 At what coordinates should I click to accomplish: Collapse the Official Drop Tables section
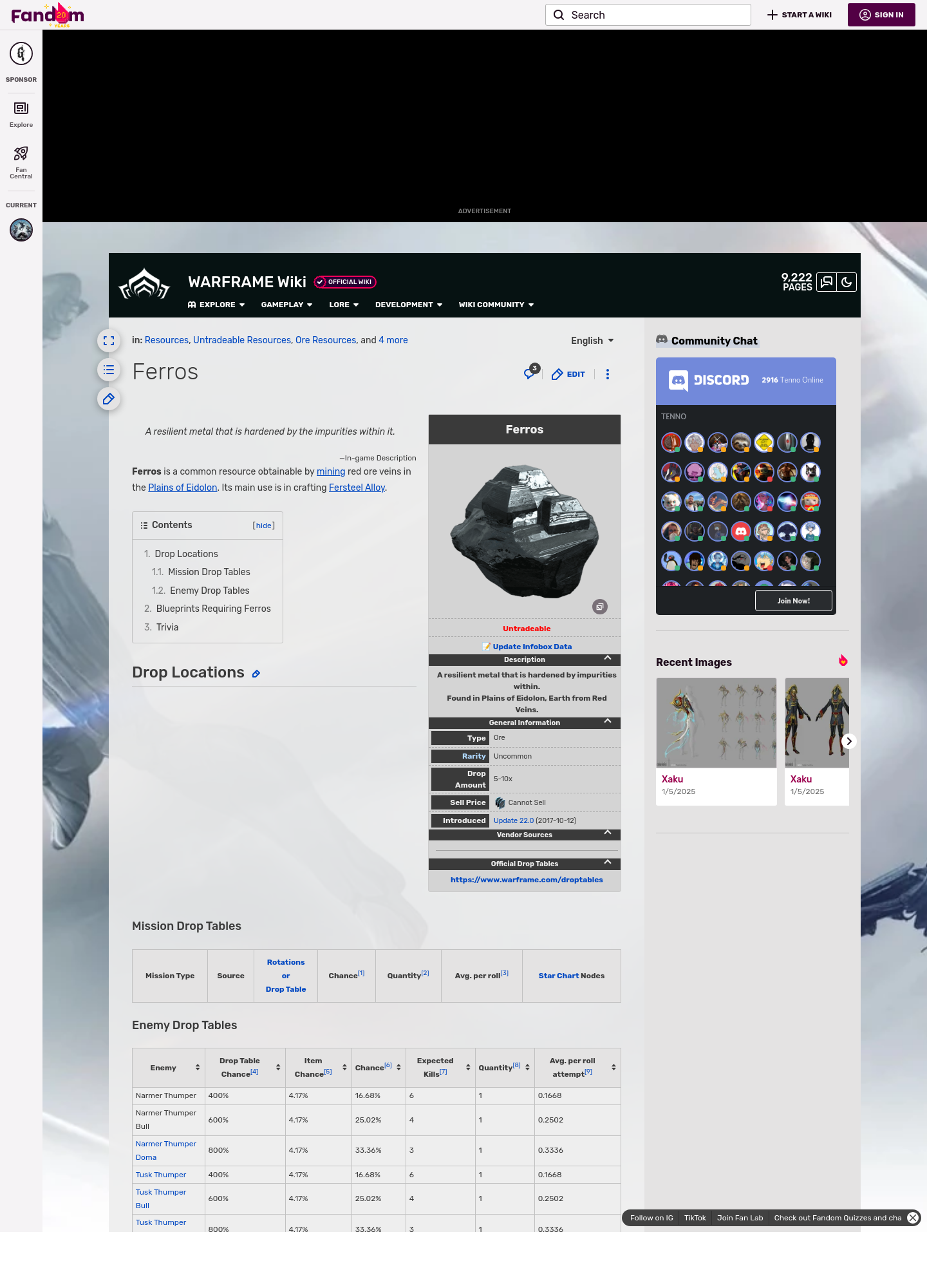[608, 862]
